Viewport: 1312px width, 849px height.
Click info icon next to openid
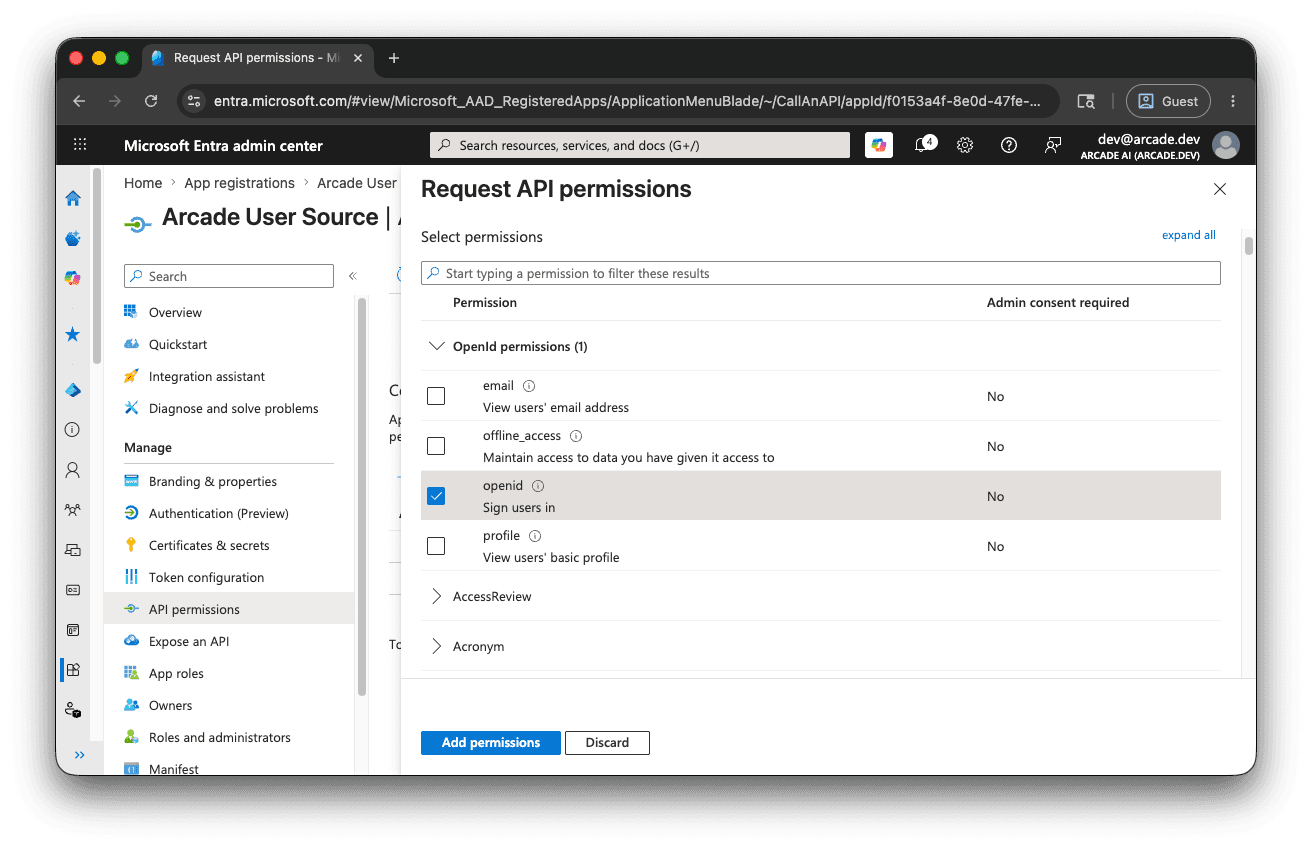(x=538, y=486)
